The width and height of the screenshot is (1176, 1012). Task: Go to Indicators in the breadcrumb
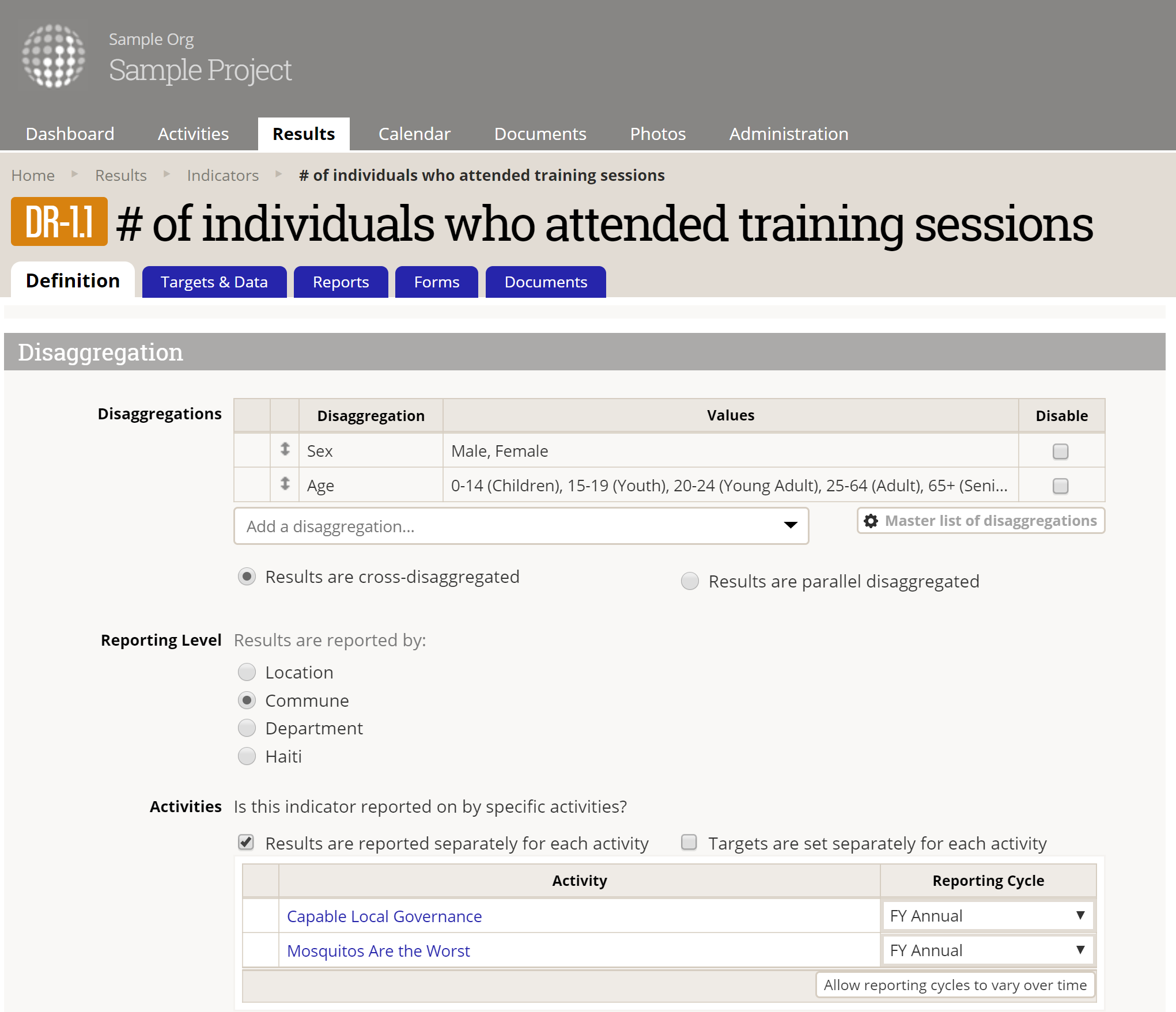(222, 175)
